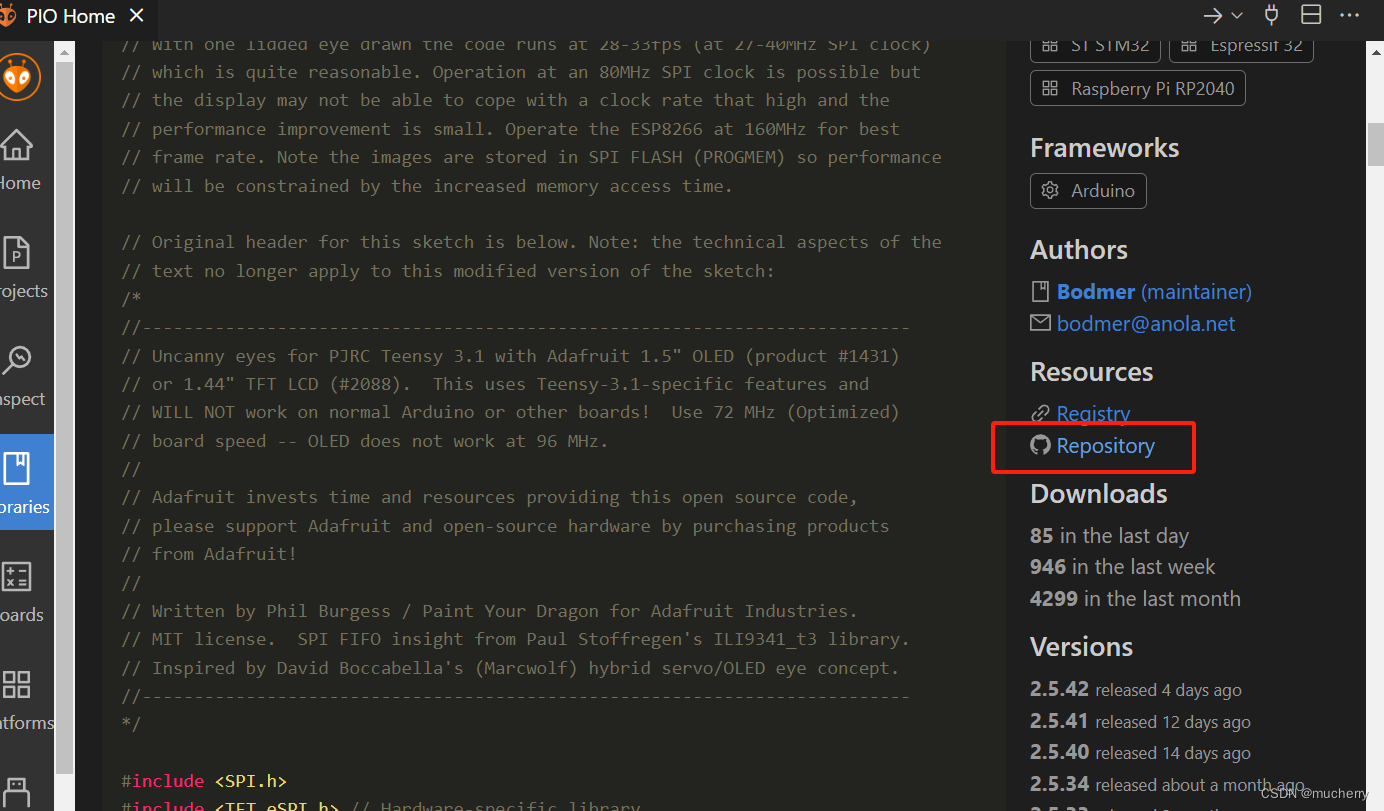Open the Bodmer (maintainer) author link

[1154, 292]
